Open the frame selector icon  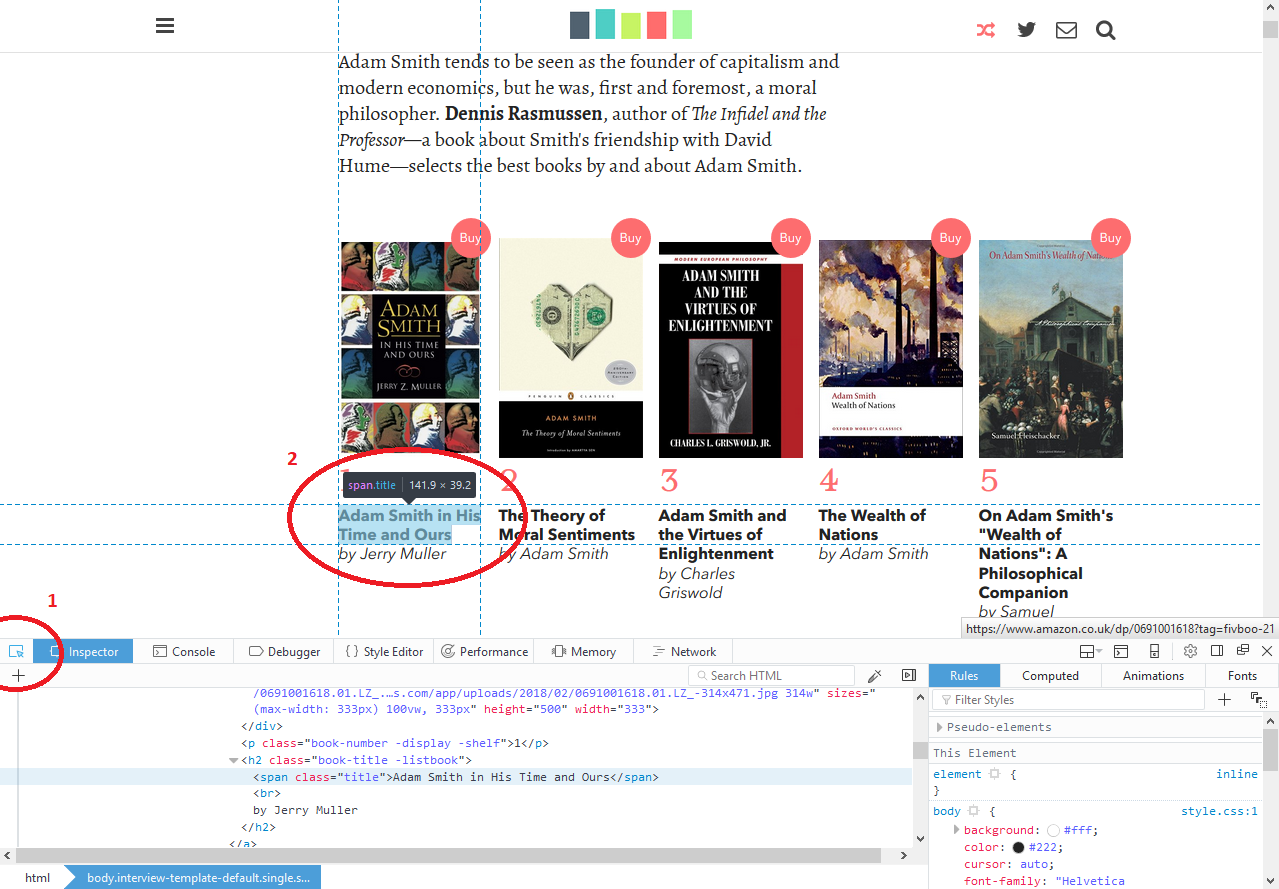tap(1090, 651)
